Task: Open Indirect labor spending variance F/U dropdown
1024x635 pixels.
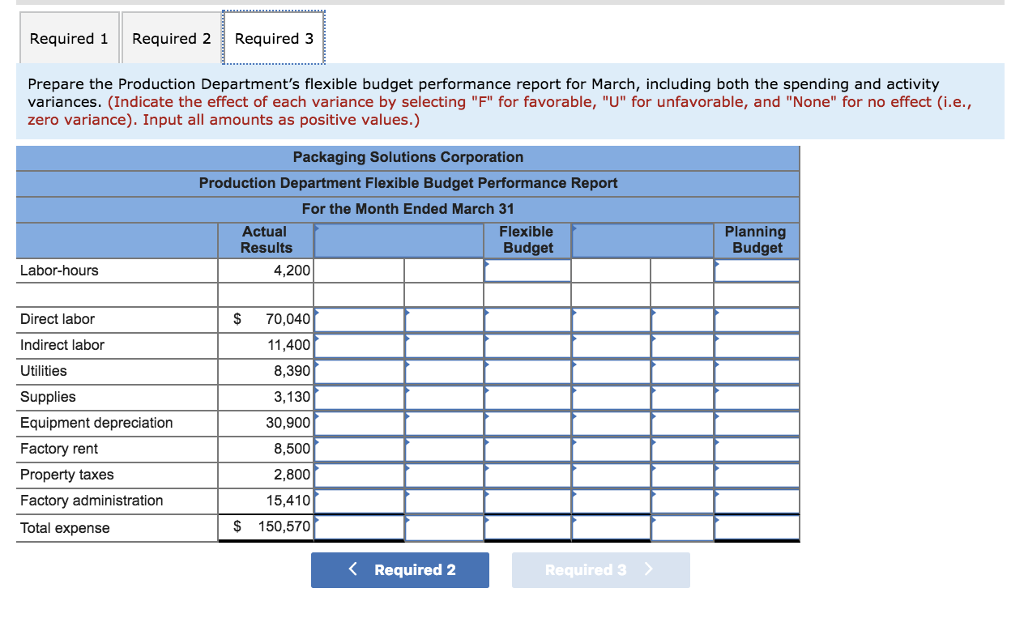Action: click(444, 346)
